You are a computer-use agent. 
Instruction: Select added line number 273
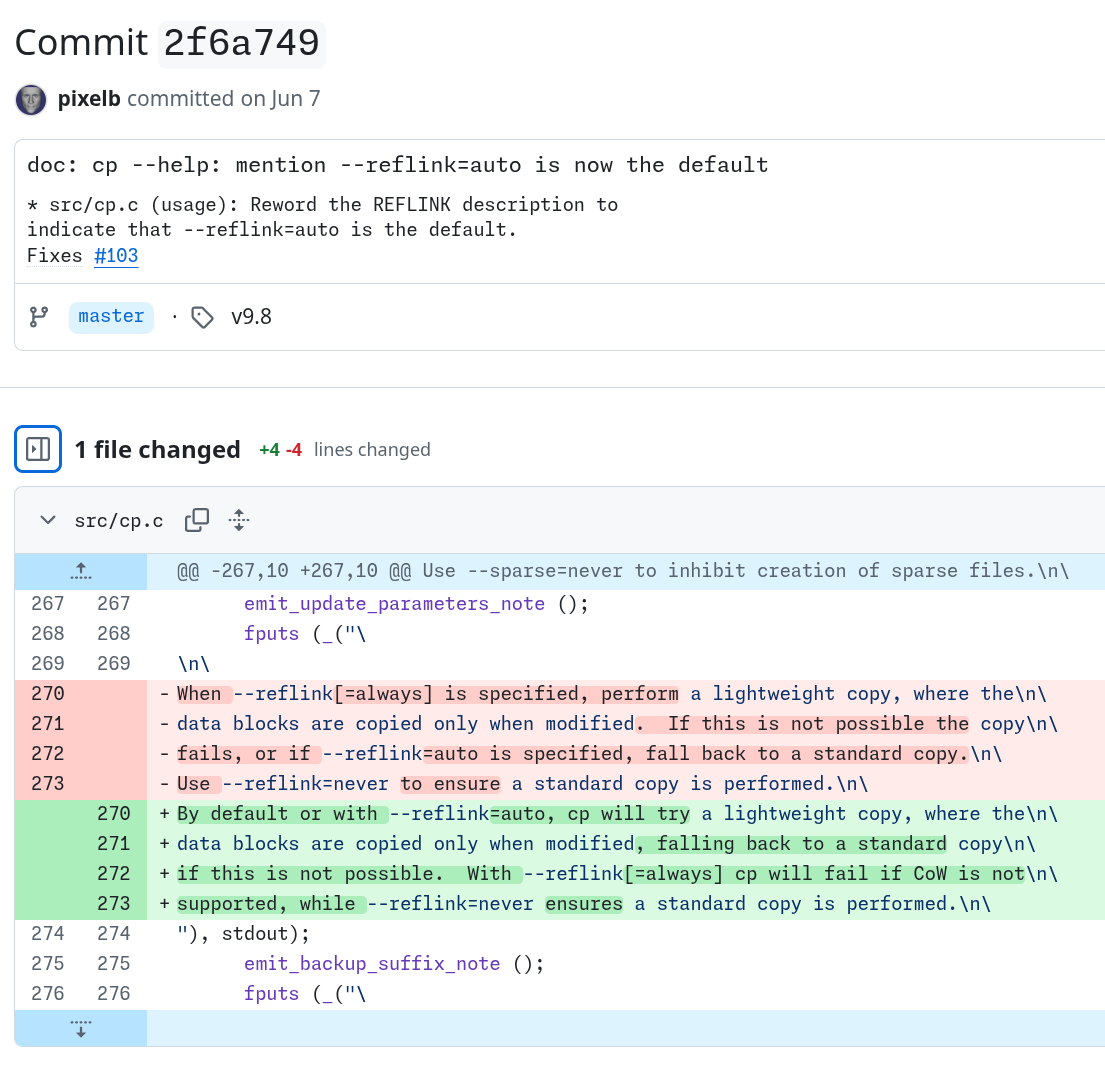[114, 904]
